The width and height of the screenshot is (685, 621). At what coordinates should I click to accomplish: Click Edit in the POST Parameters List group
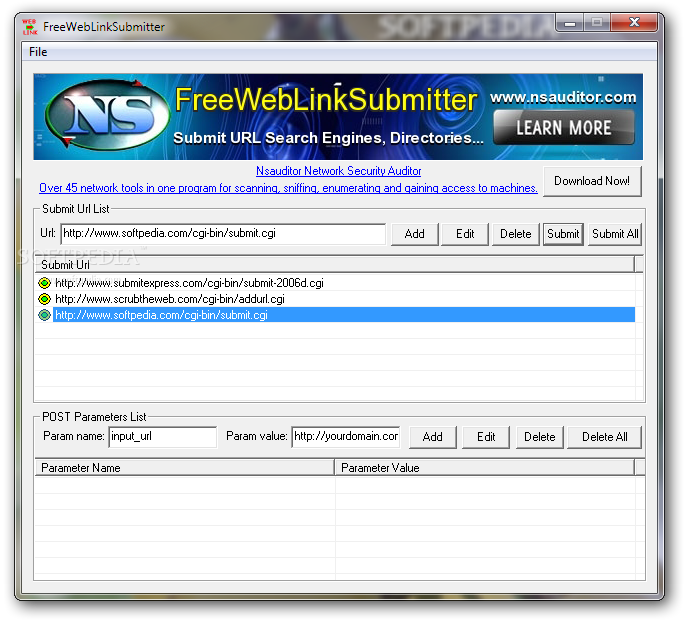486,437
